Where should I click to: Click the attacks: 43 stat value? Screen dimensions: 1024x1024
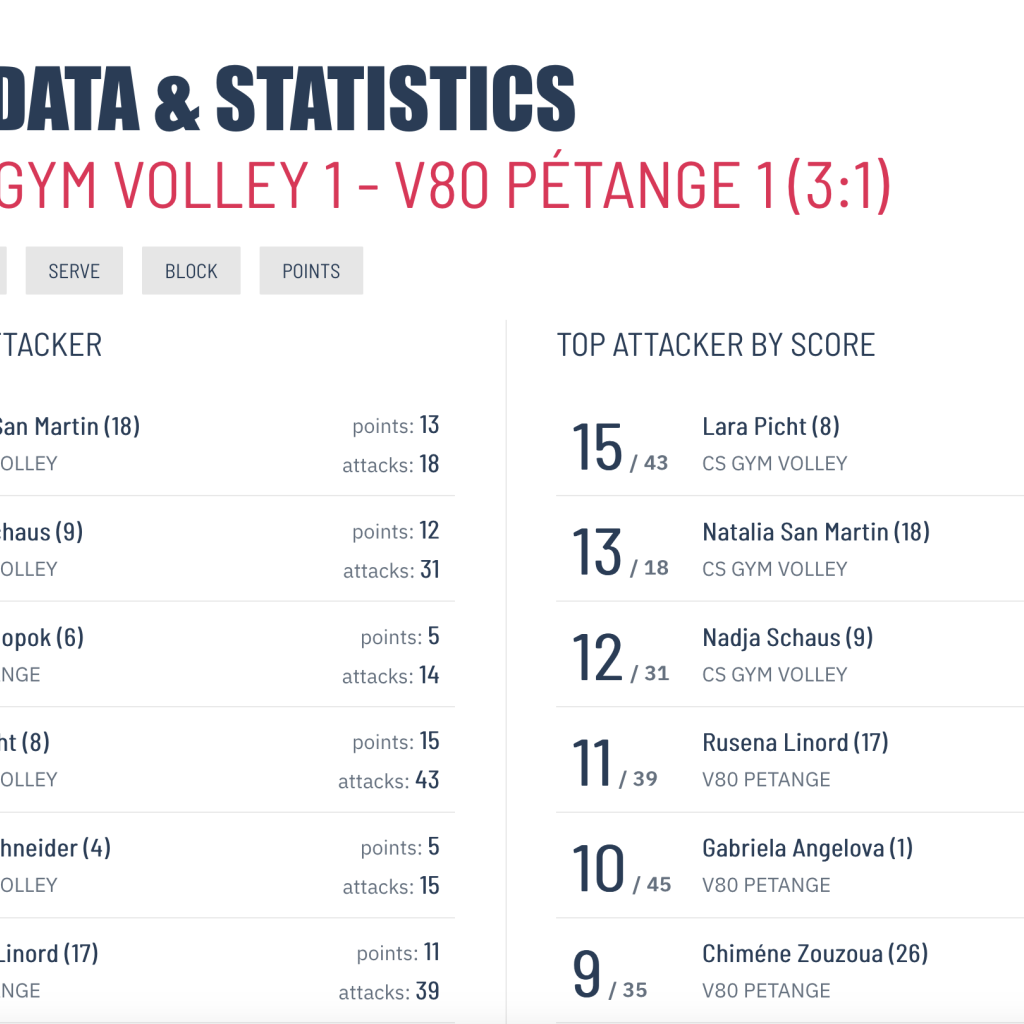point(427,780)
